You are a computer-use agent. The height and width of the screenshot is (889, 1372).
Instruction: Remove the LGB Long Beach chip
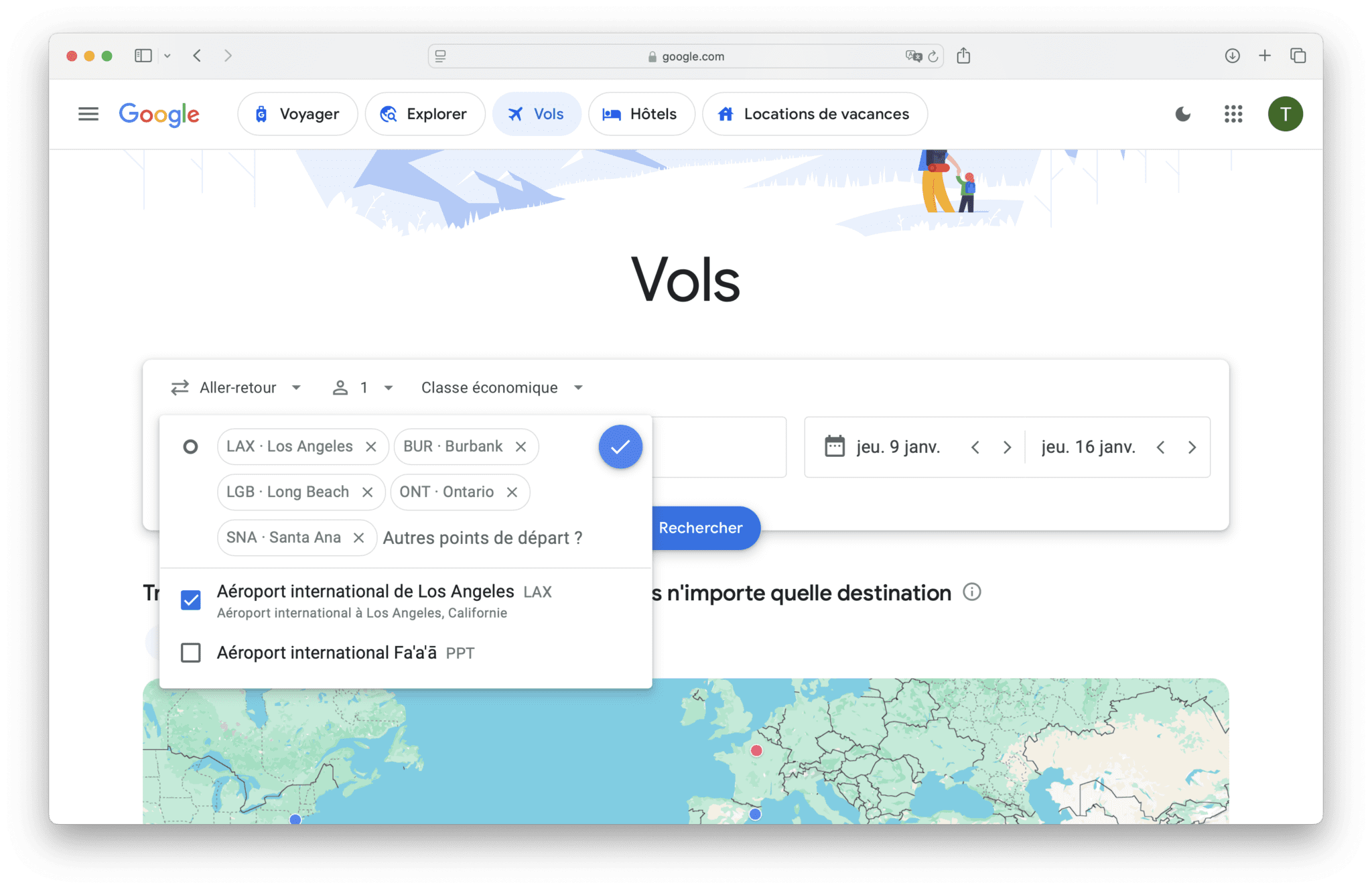367,492
